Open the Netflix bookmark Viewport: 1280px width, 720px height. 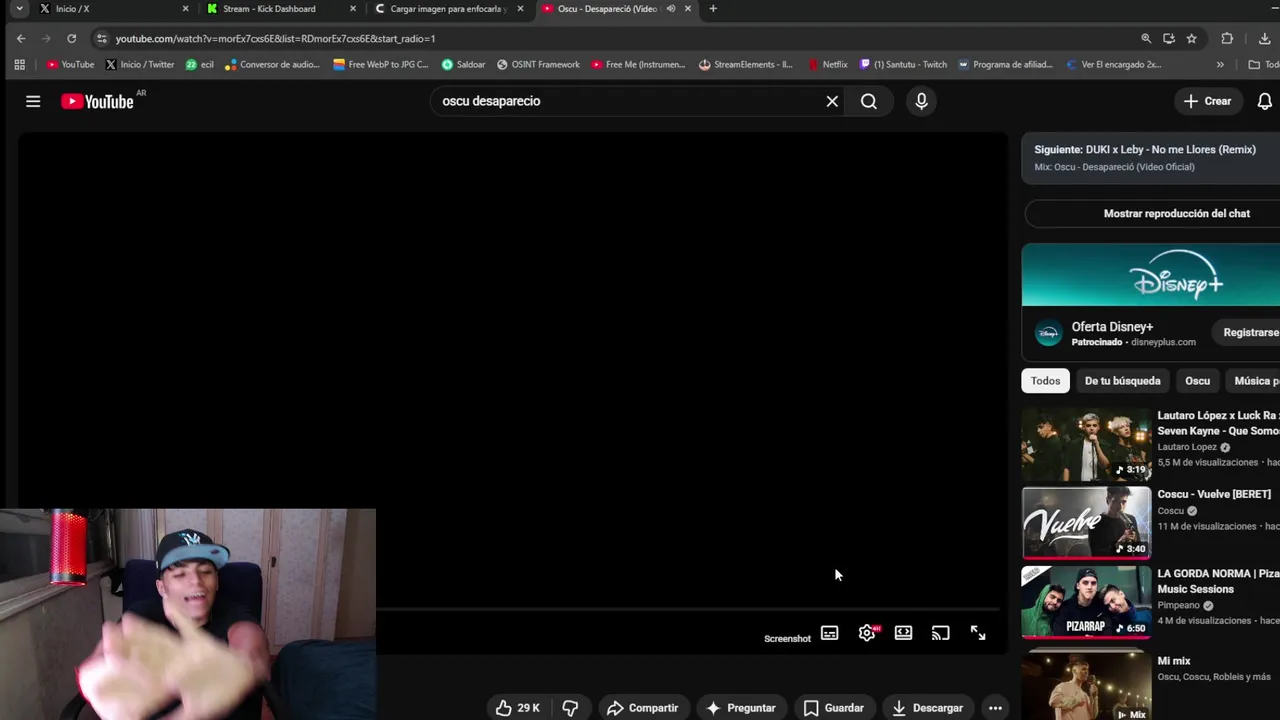click(828, 65)
